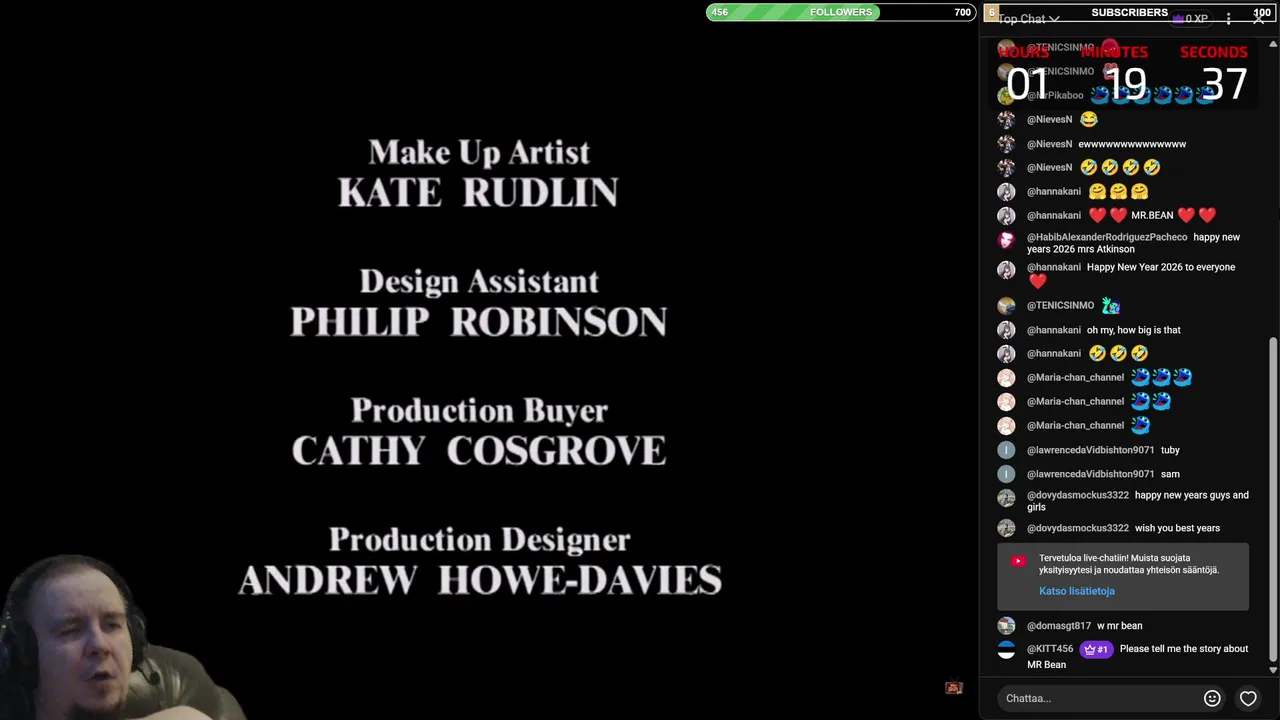Click avatar beside 'oh my, how big is that'
Screen dimensions: 1280x720
tap(1006, 330)
